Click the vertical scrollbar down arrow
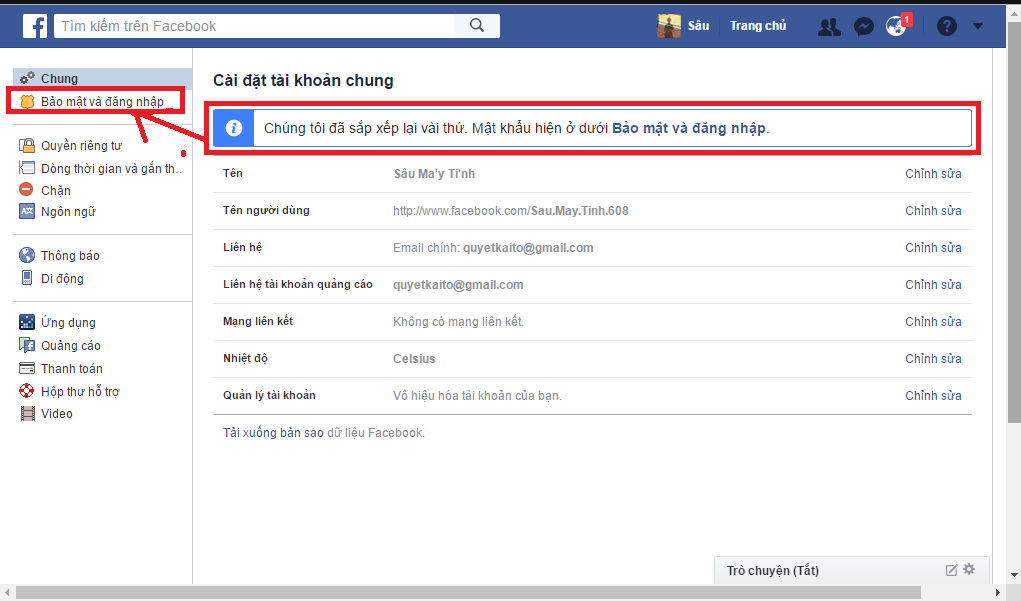Image resolution: width=1021 pixels, height=601 pixels. point(1014,576)
